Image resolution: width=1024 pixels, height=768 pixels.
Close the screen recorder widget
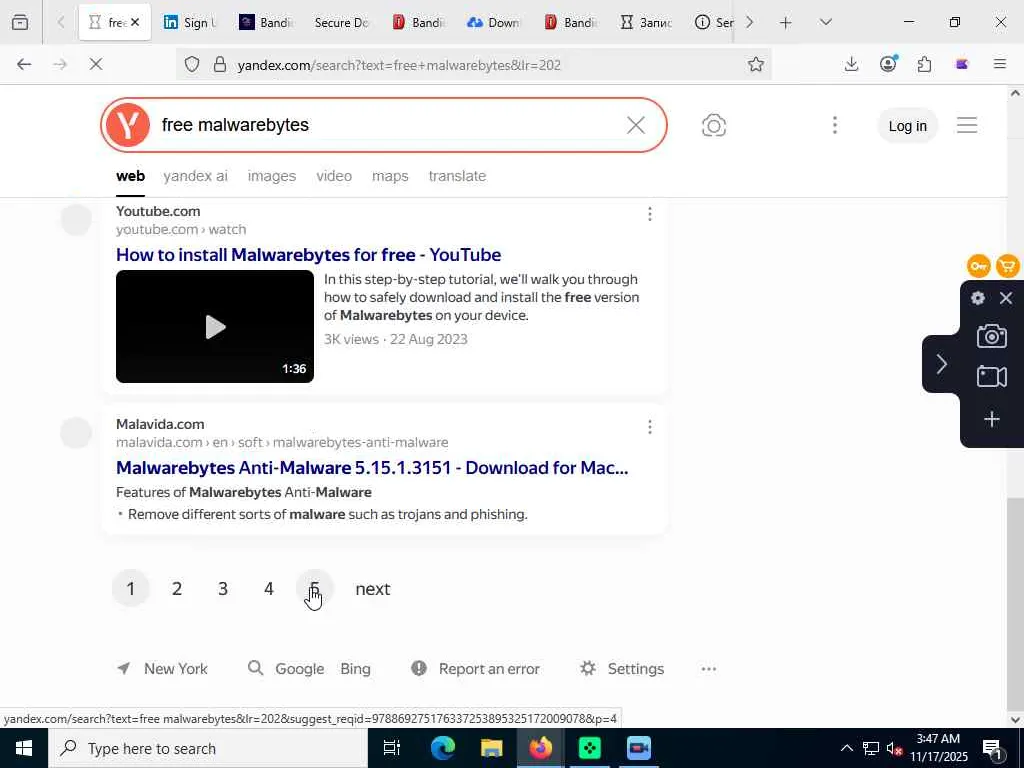point(1006,298)
